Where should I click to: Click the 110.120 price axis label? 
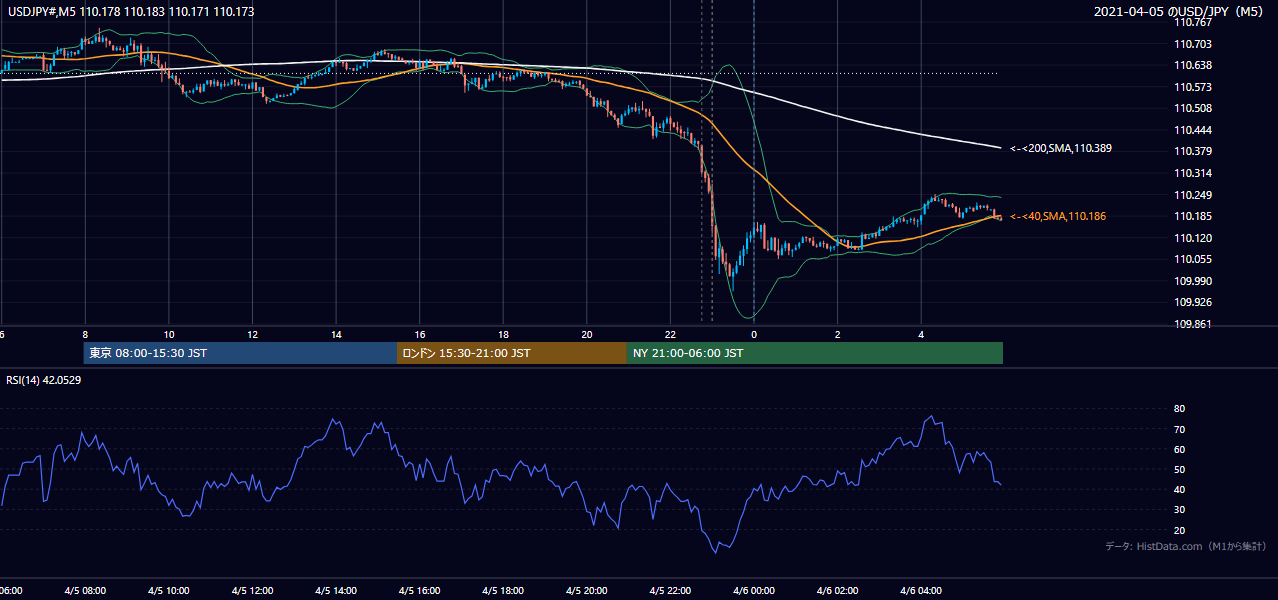[1194, 238]
